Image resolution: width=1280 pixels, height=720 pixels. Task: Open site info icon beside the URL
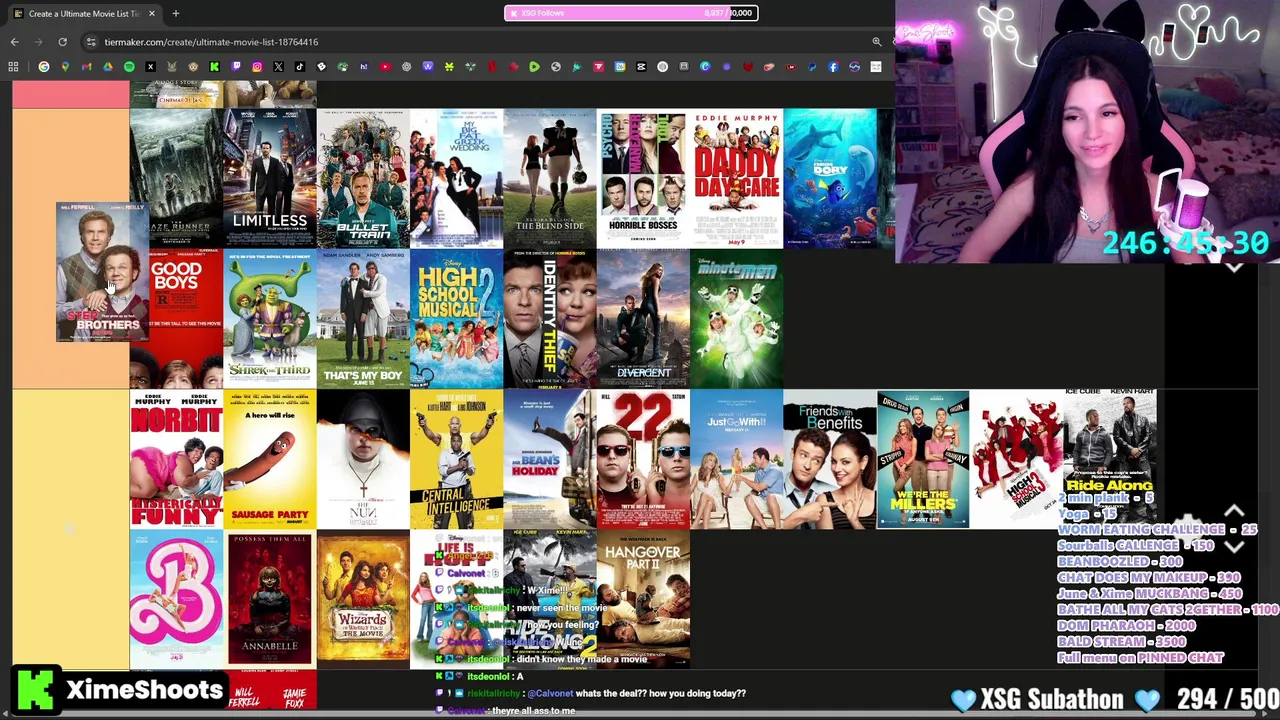click(x=91, y=42)
